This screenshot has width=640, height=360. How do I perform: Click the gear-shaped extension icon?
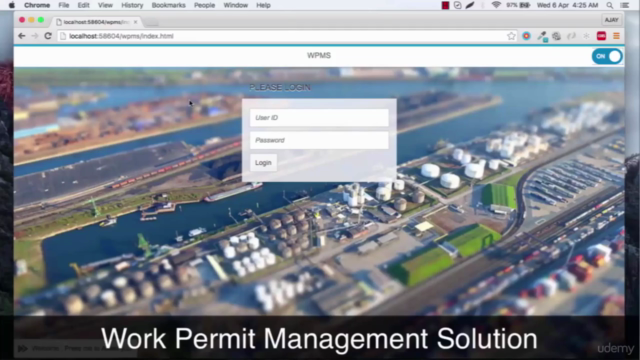[x=556, y=36]
